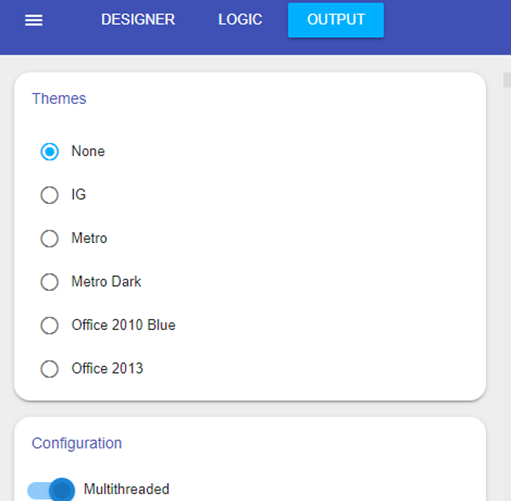The height and width of the screenshot is (501, 511).
Task: Click the Metro Dark label text
Action: [x=106, y=282]
